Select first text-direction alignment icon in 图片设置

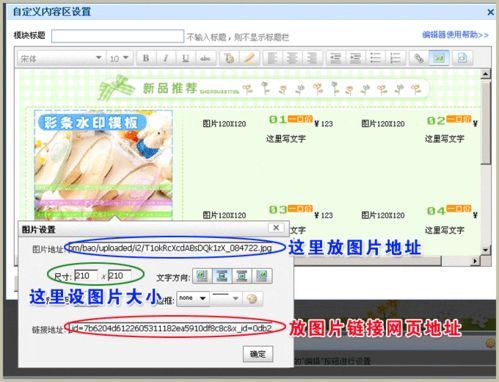[202, 276]
